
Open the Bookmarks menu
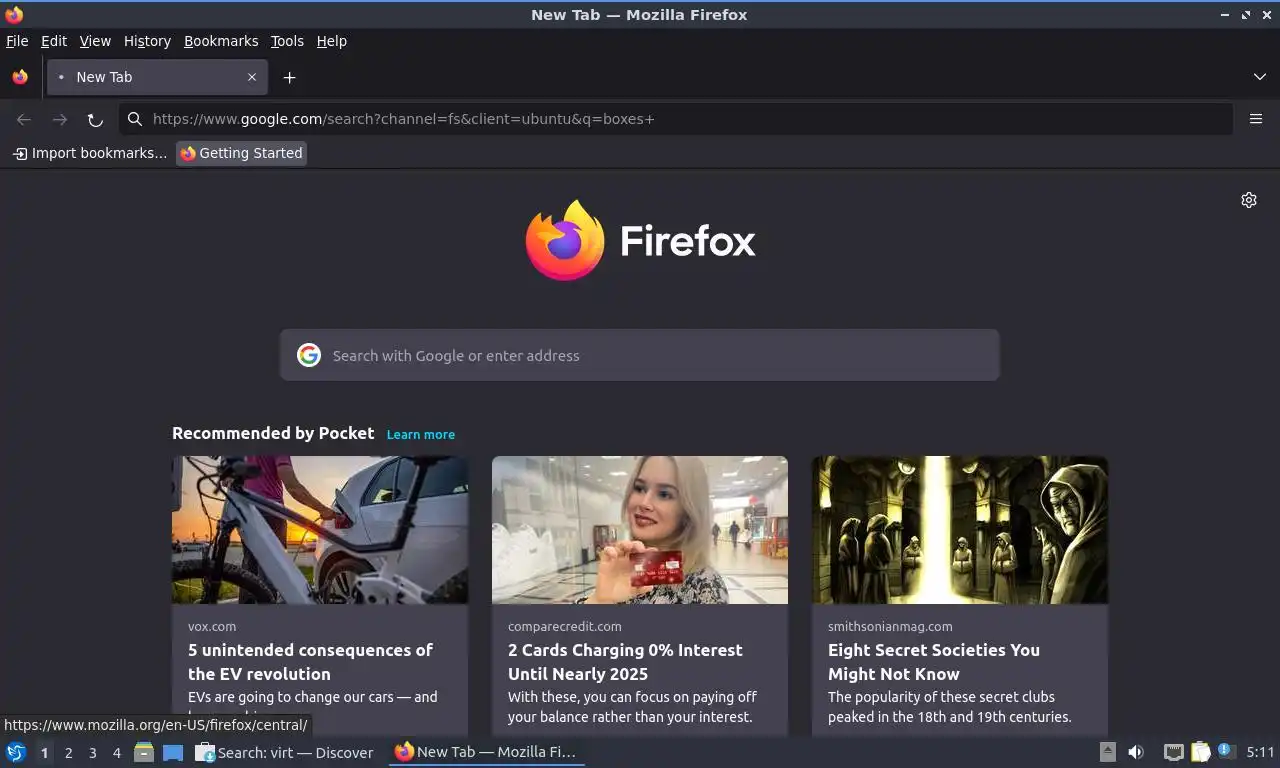pyautogui.click(x=221, y=41)
